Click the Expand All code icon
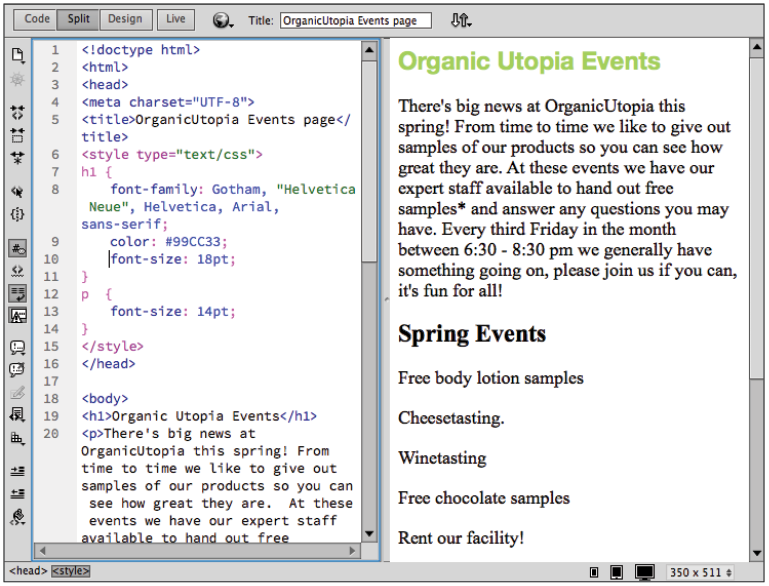Screen dimensions: 769x586 coord(17,157)
